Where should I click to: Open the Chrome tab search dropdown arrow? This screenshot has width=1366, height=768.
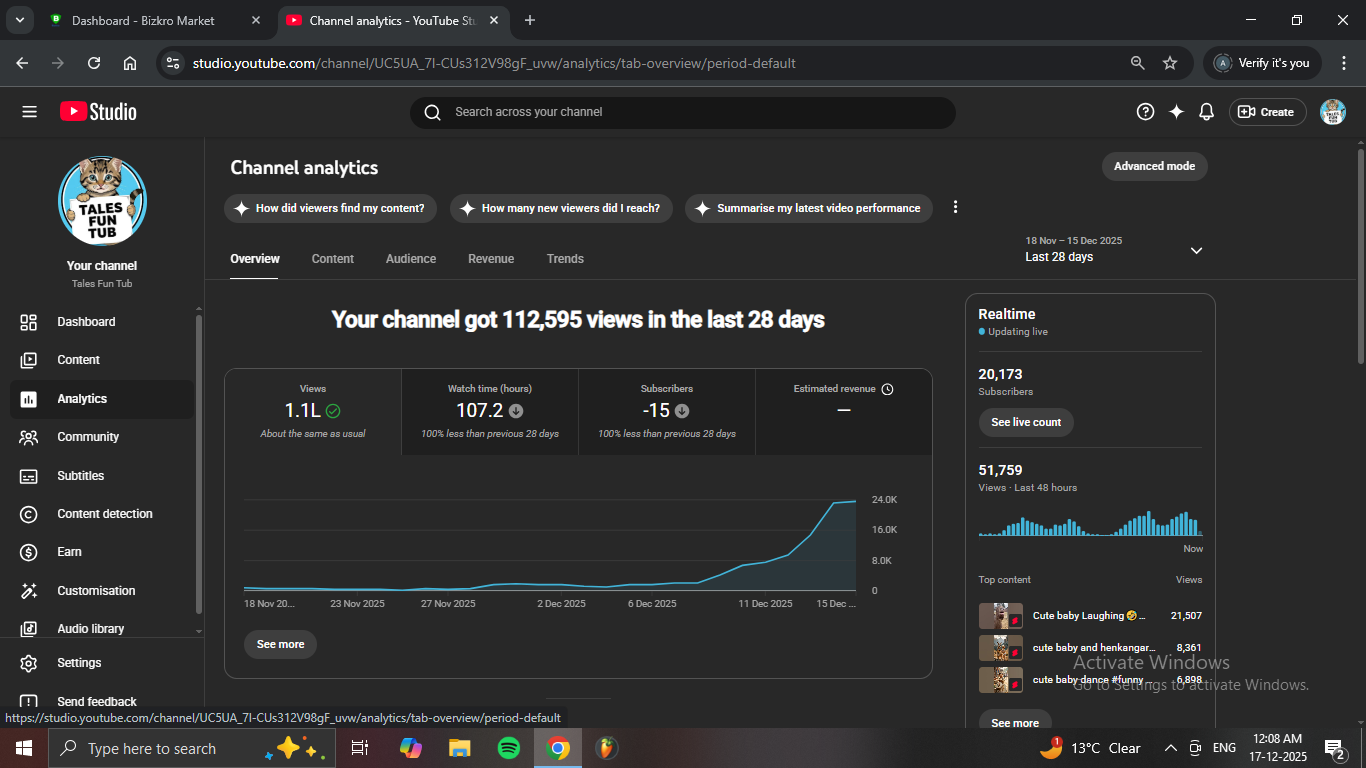19,20
